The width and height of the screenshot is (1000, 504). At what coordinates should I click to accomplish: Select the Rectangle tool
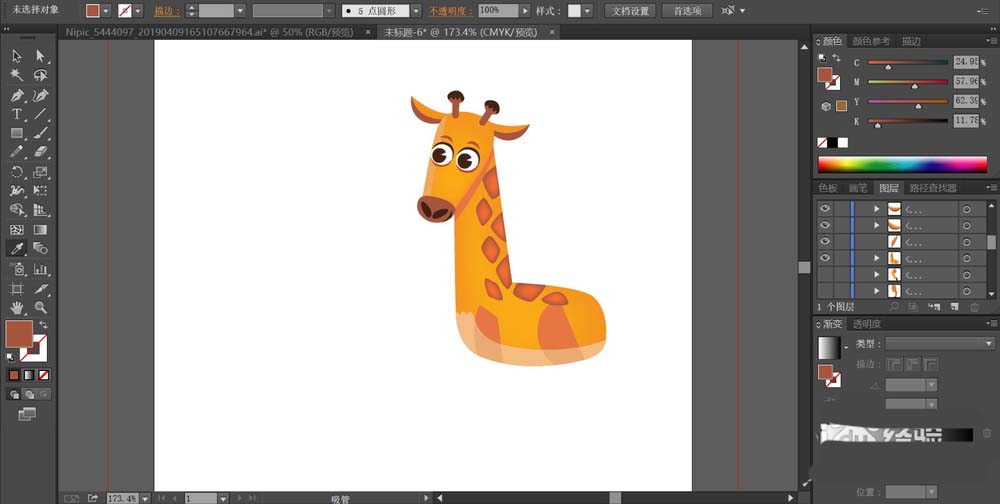pyautogui.click(x=17, y=133)
